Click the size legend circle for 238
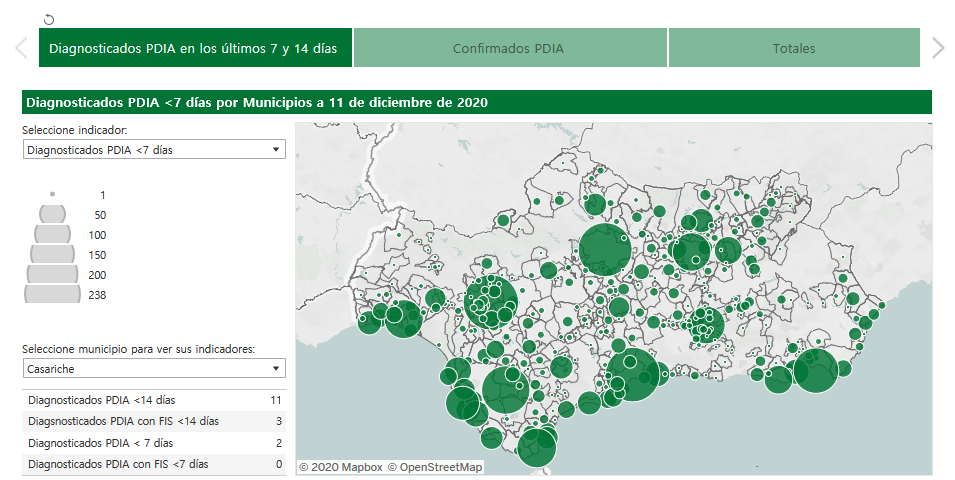 point(52,294)
